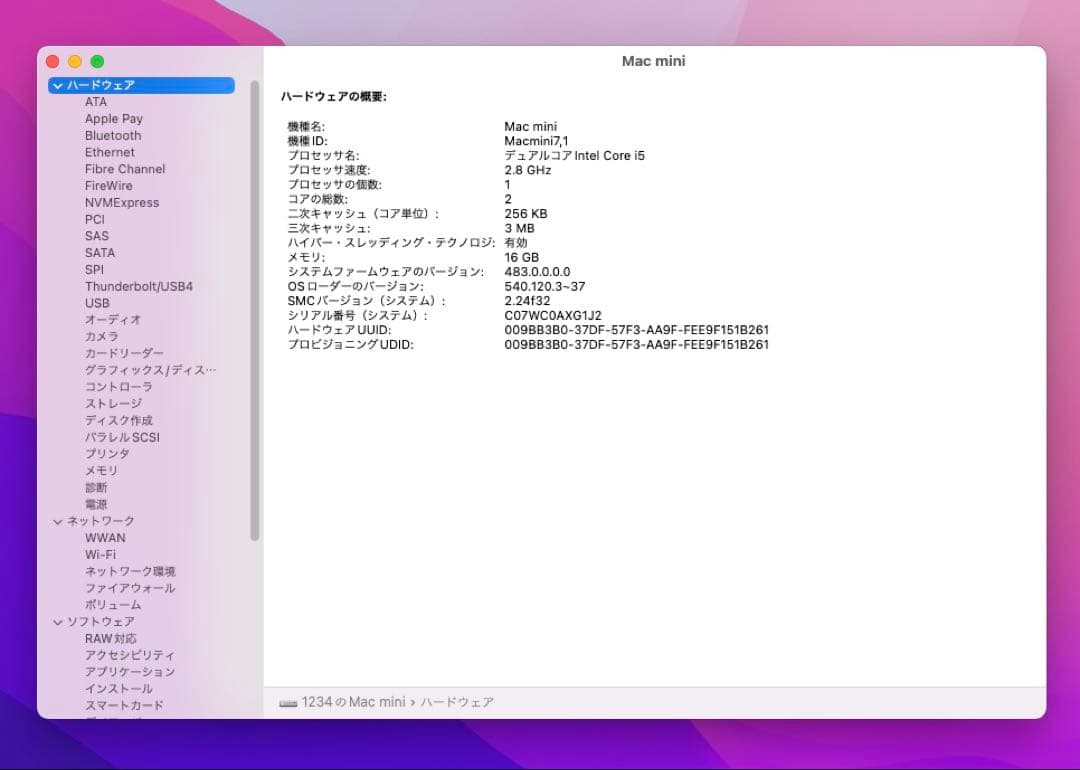View Ethernet network details
Viewport: 1080px width, 770px height.
[109, 152]
